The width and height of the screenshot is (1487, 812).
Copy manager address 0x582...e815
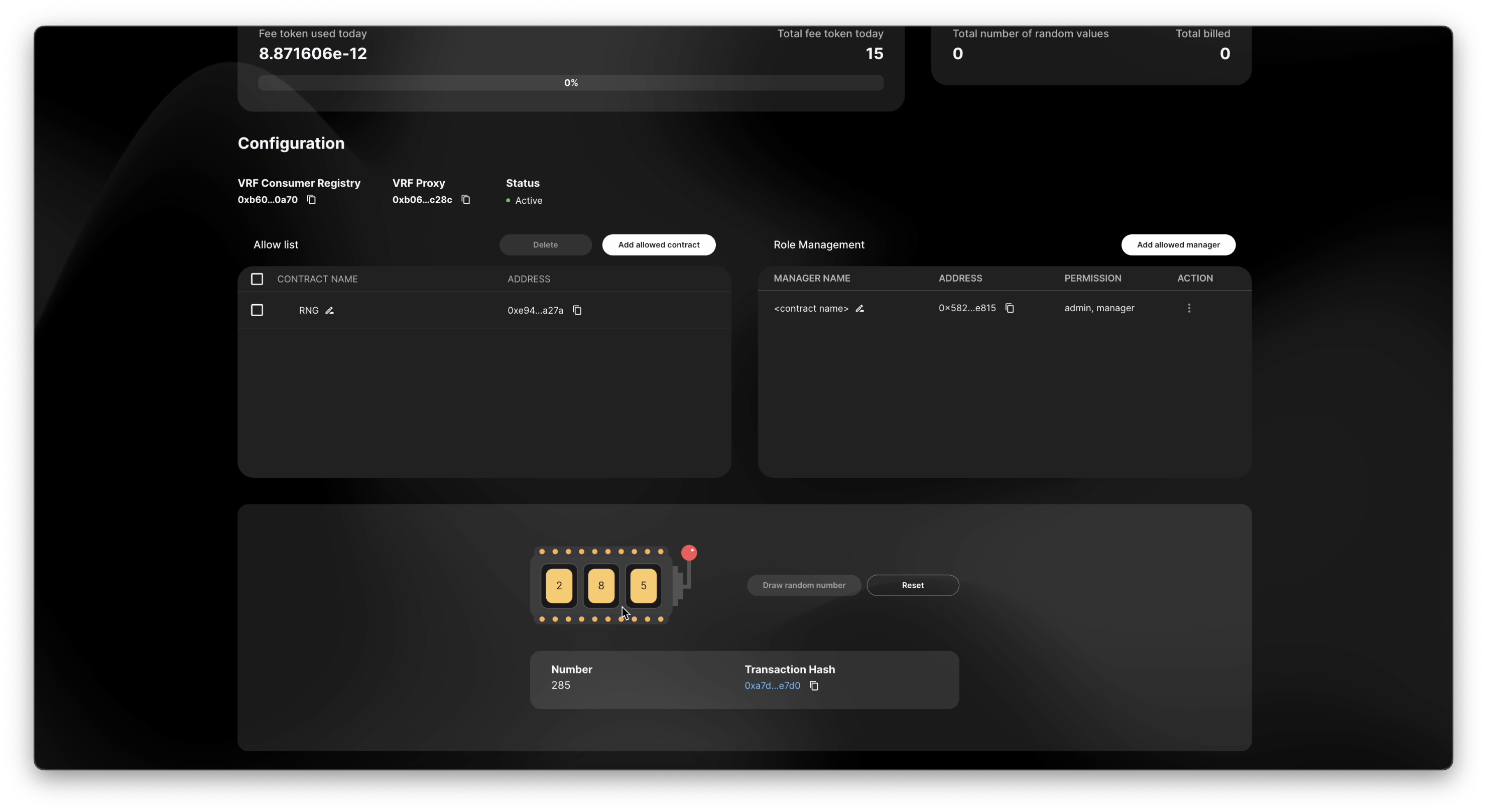point(1009,308)
